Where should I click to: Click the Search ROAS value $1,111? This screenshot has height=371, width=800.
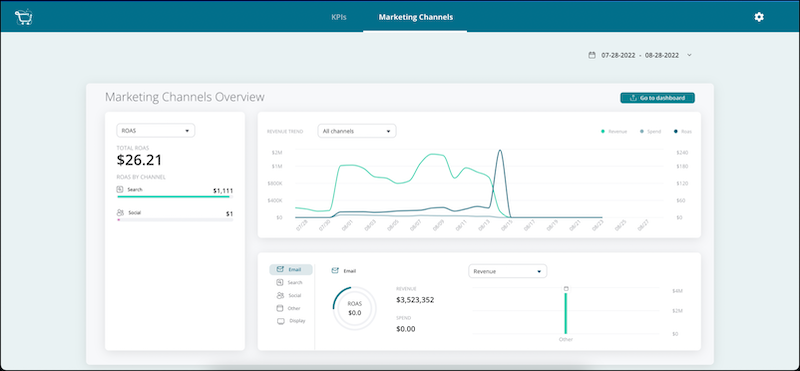coord(223,191)
